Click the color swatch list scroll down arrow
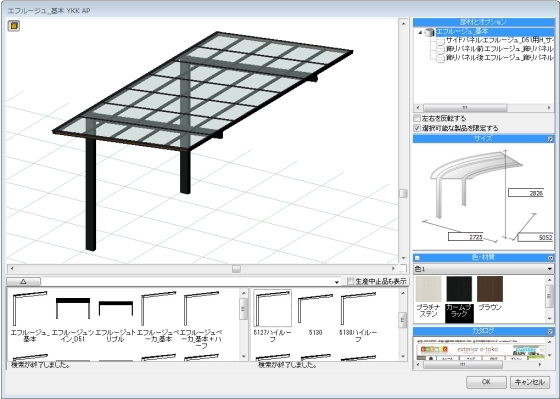Viewport: 560px width, 399px height. pyautogui.click(x=550, y=318)
